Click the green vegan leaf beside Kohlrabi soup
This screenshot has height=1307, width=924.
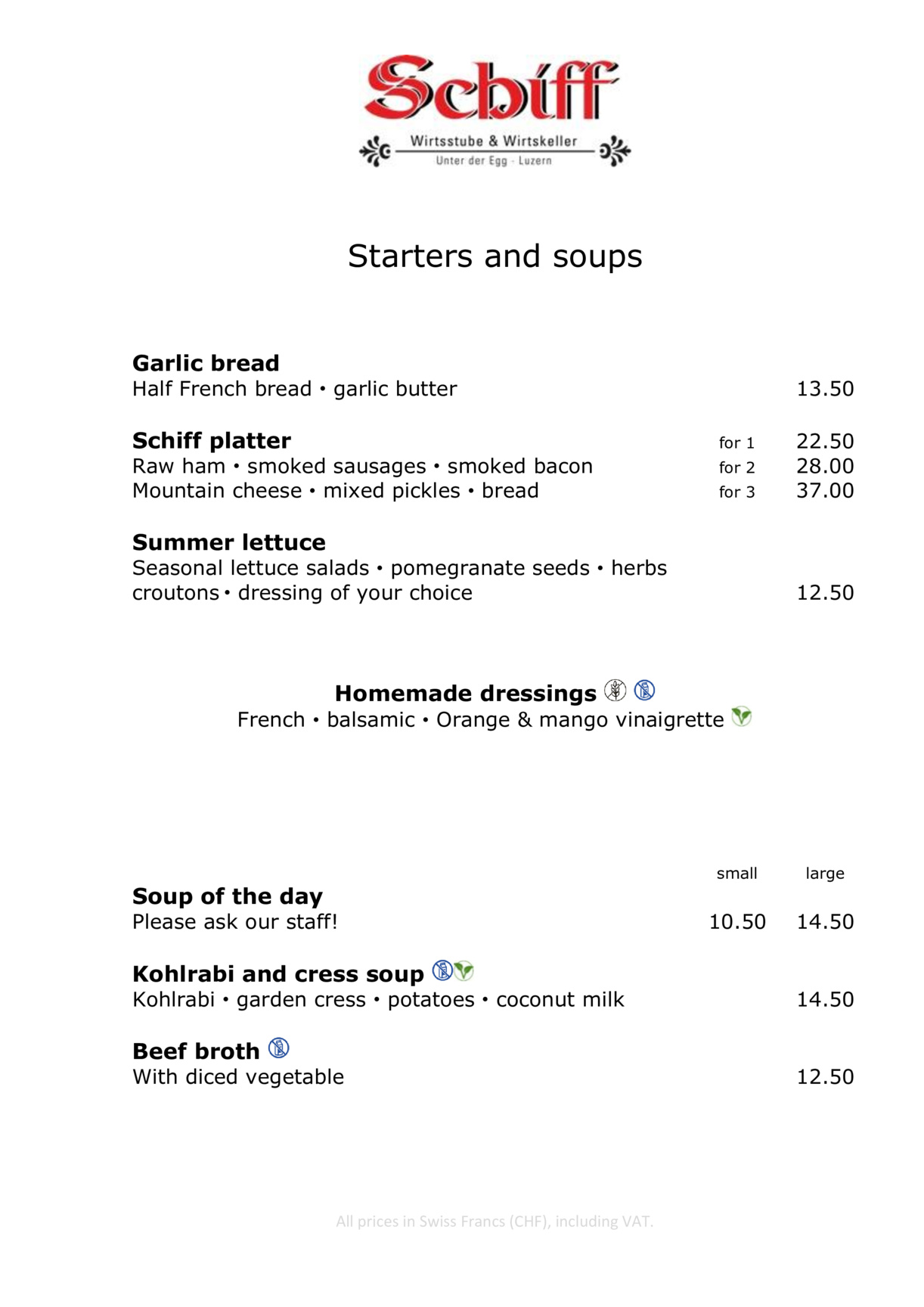pos(464,970)
